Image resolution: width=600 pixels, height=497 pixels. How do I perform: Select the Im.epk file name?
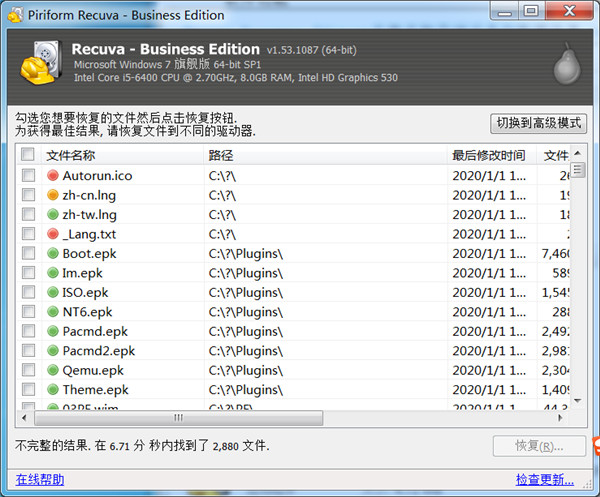[82, 273]
